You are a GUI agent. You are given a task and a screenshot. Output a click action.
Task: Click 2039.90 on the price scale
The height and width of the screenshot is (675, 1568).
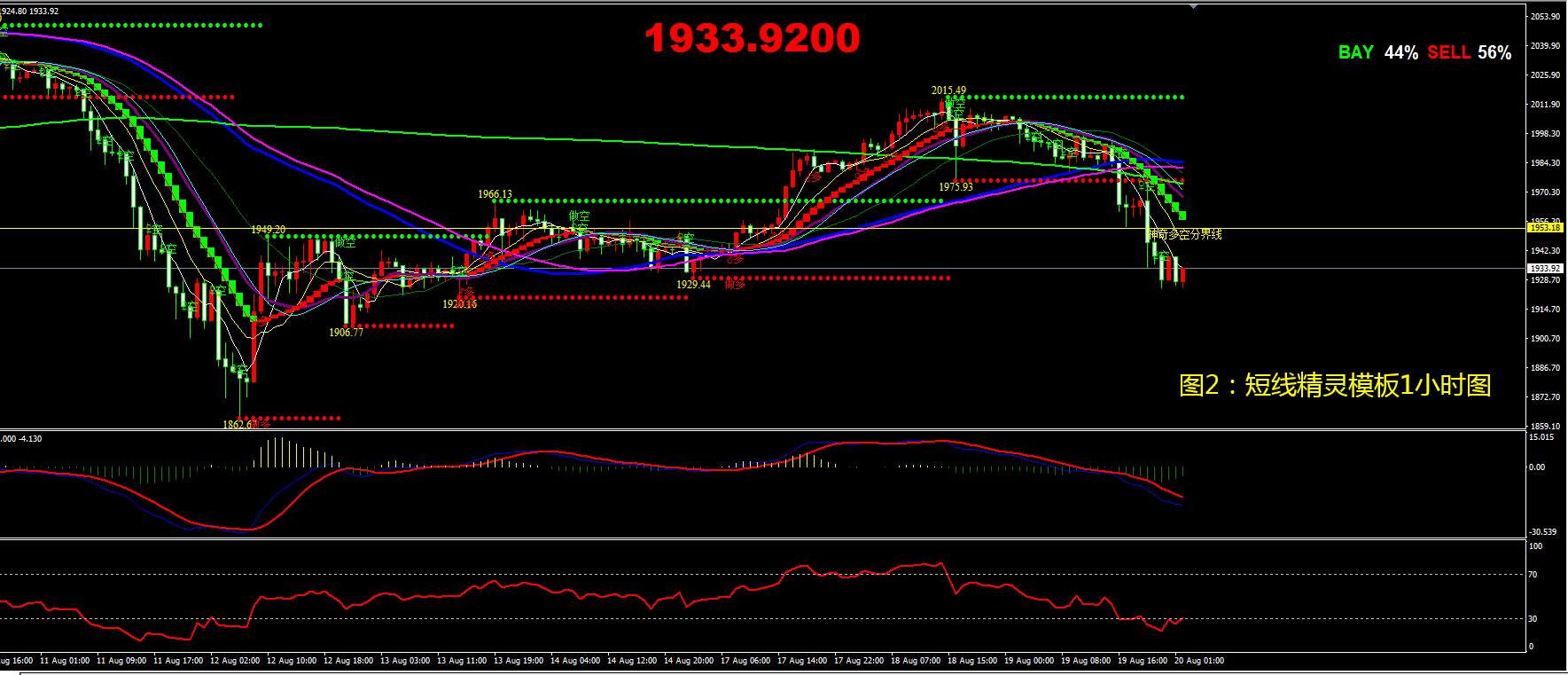tap(1544, 46)
